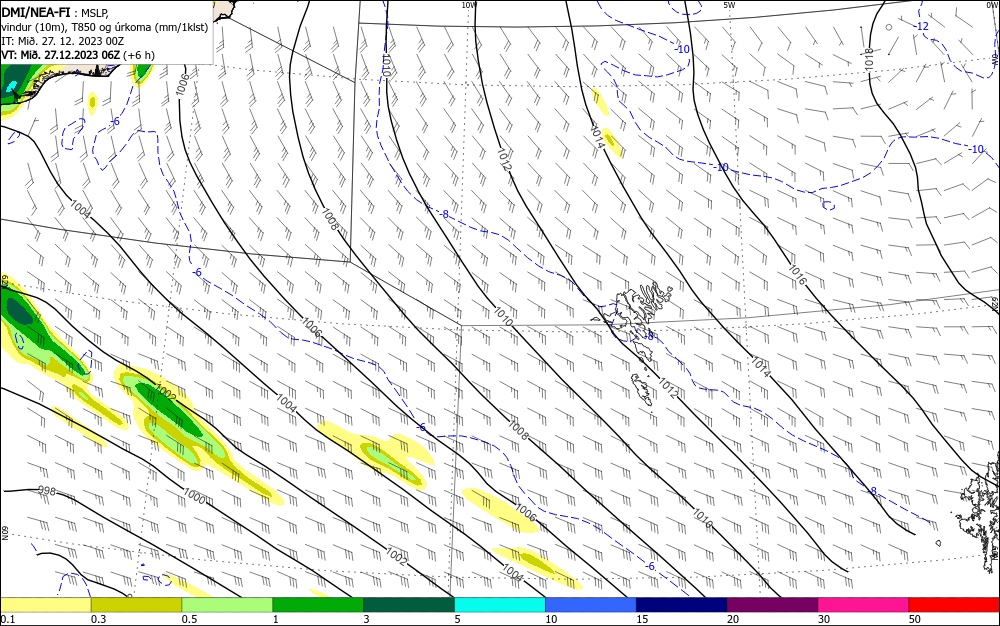Viewport: 1000px width, 626px height.
Task: Click the '1000' isobar label
Action: [194, 496]
